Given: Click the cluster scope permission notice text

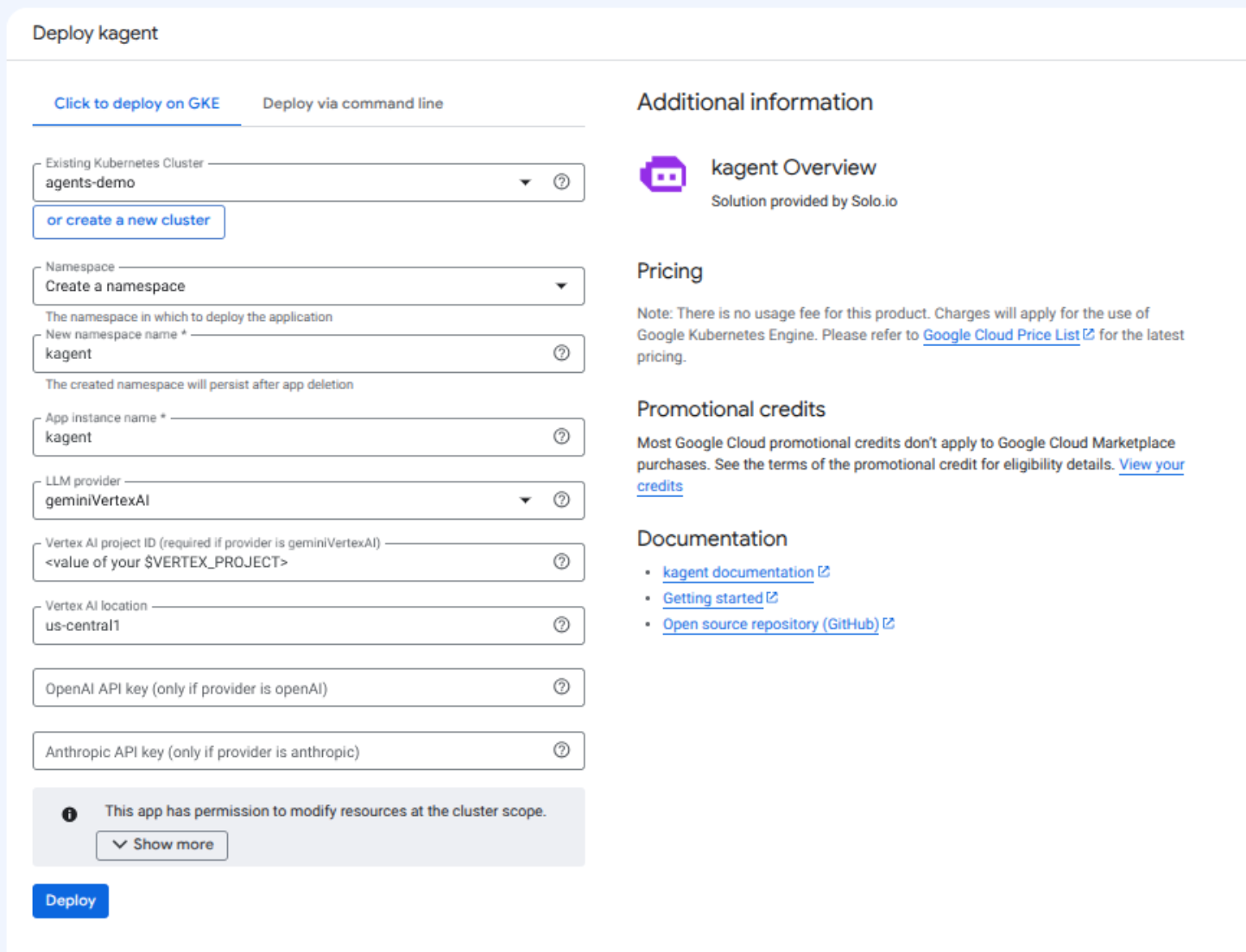Looking at the screenshot, I should click(x=326, y=811).
